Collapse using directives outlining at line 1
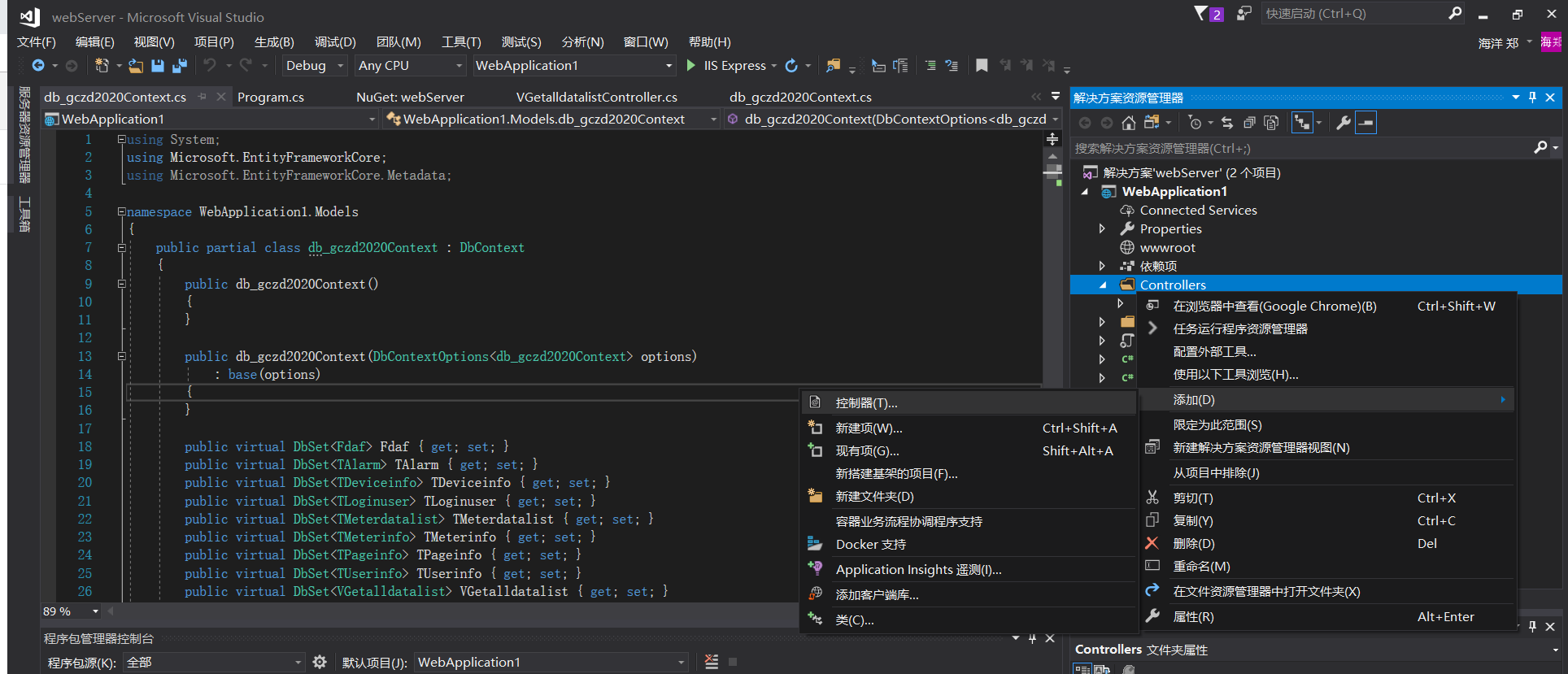Viewport: 1568px width, 674px height. (121, 139)
